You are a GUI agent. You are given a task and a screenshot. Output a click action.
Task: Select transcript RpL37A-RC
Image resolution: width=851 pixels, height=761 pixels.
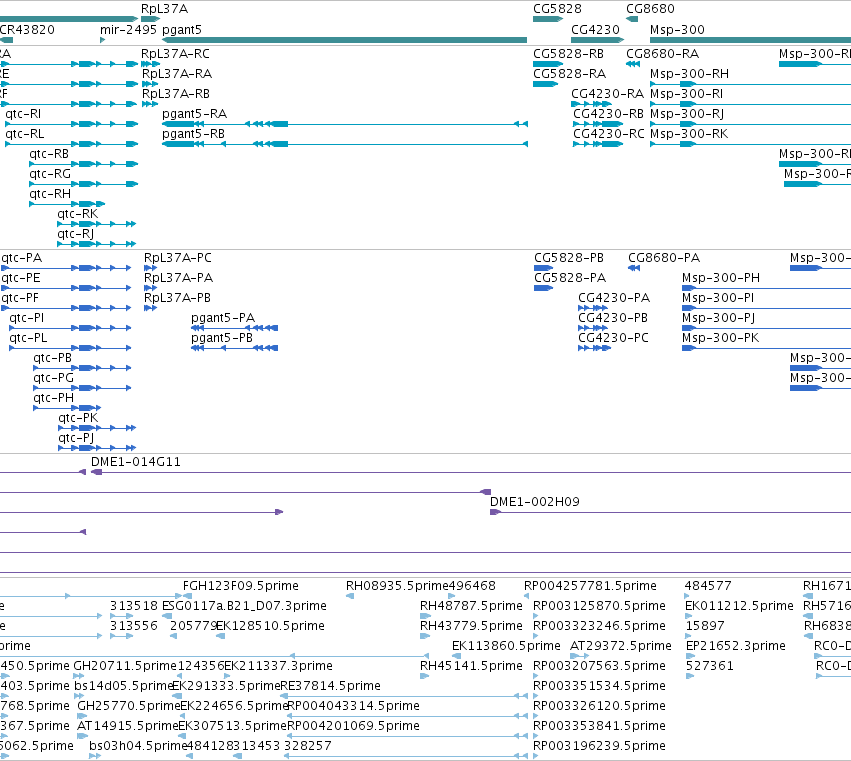[x=150, y=64]
